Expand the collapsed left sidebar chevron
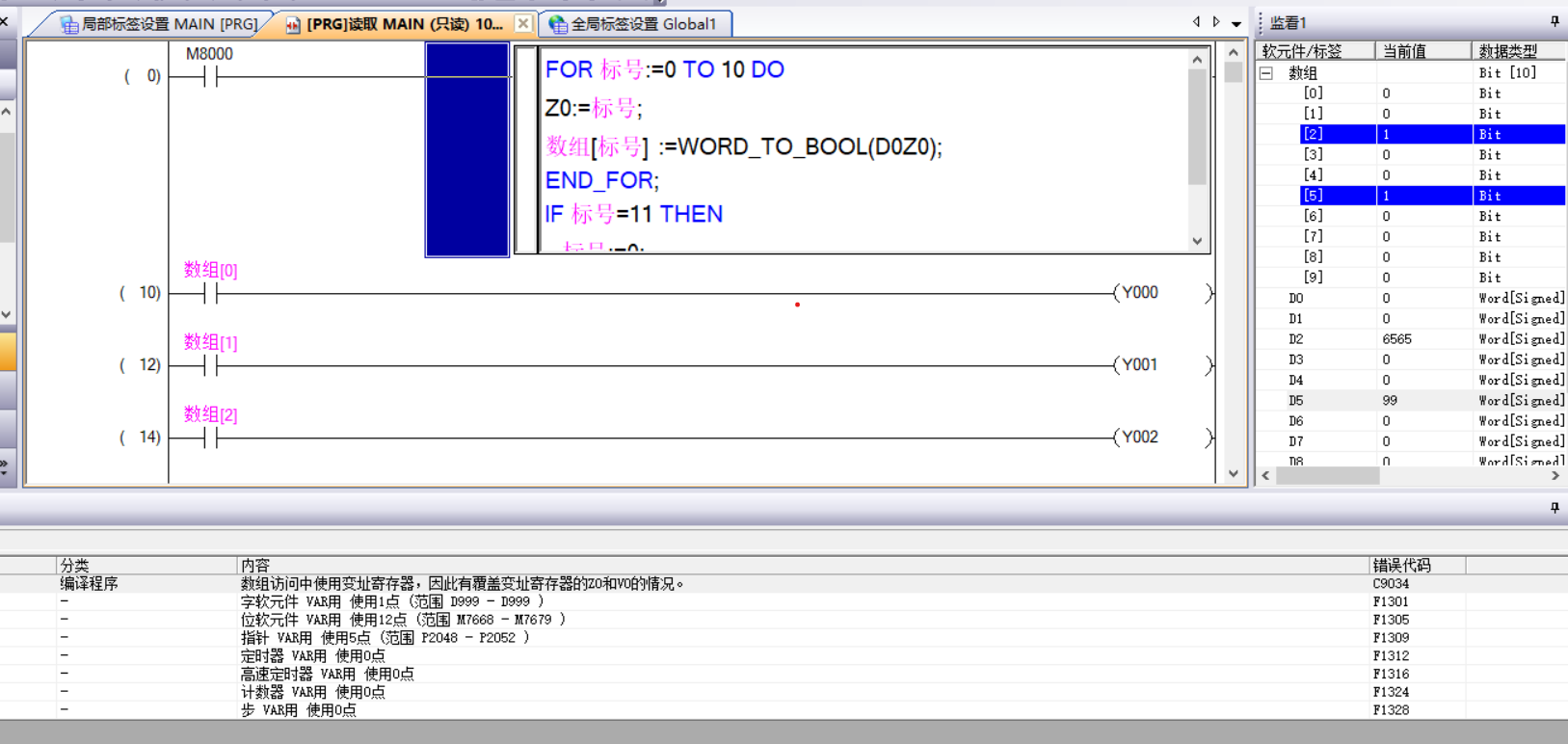 [5, 466]
